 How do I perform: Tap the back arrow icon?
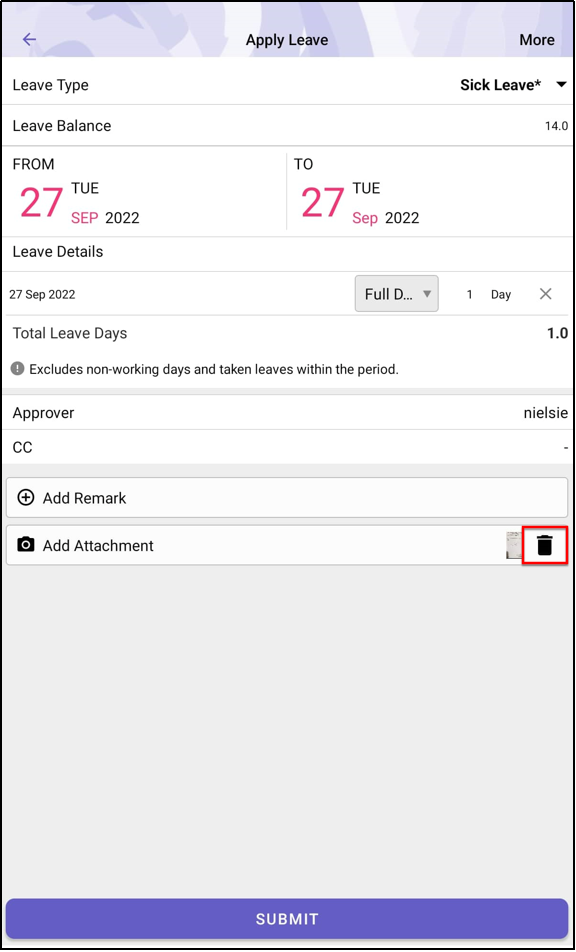pyautogui.click(x=29, y=39)
